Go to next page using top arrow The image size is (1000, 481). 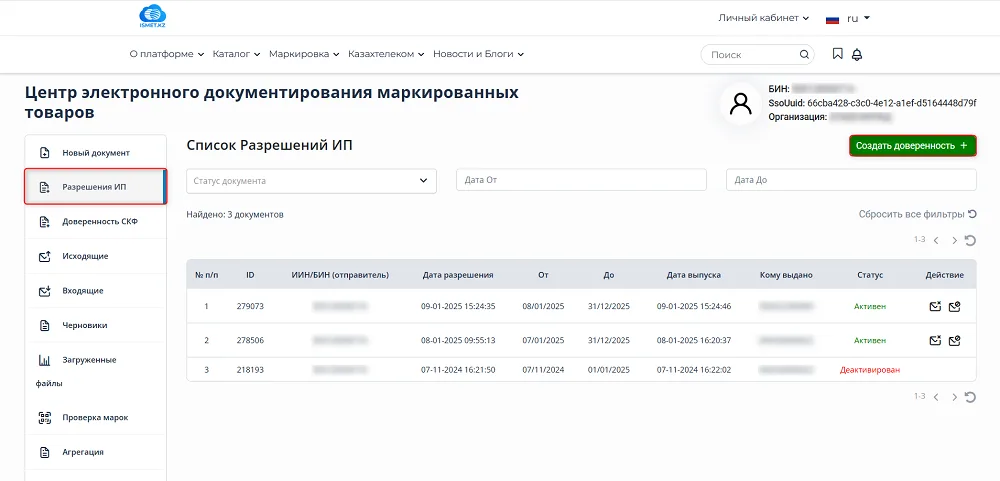(x=955, y=240)
